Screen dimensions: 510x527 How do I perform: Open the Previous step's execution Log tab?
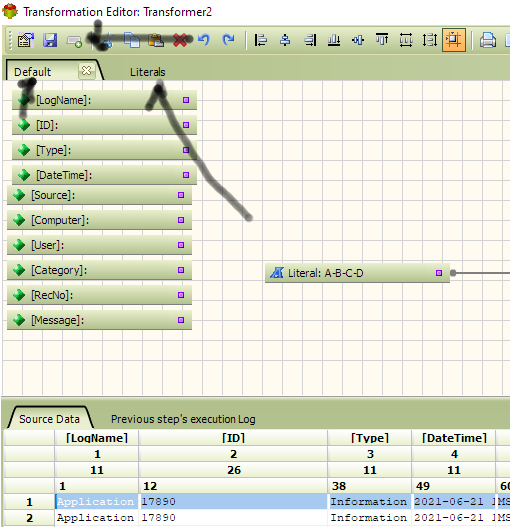click(x=183, y=419)
